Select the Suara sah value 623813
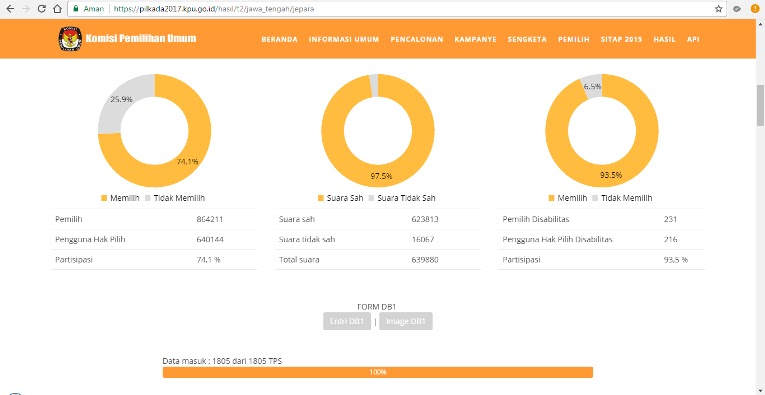This screenshot has height=395, width=765. pos(425,219)
